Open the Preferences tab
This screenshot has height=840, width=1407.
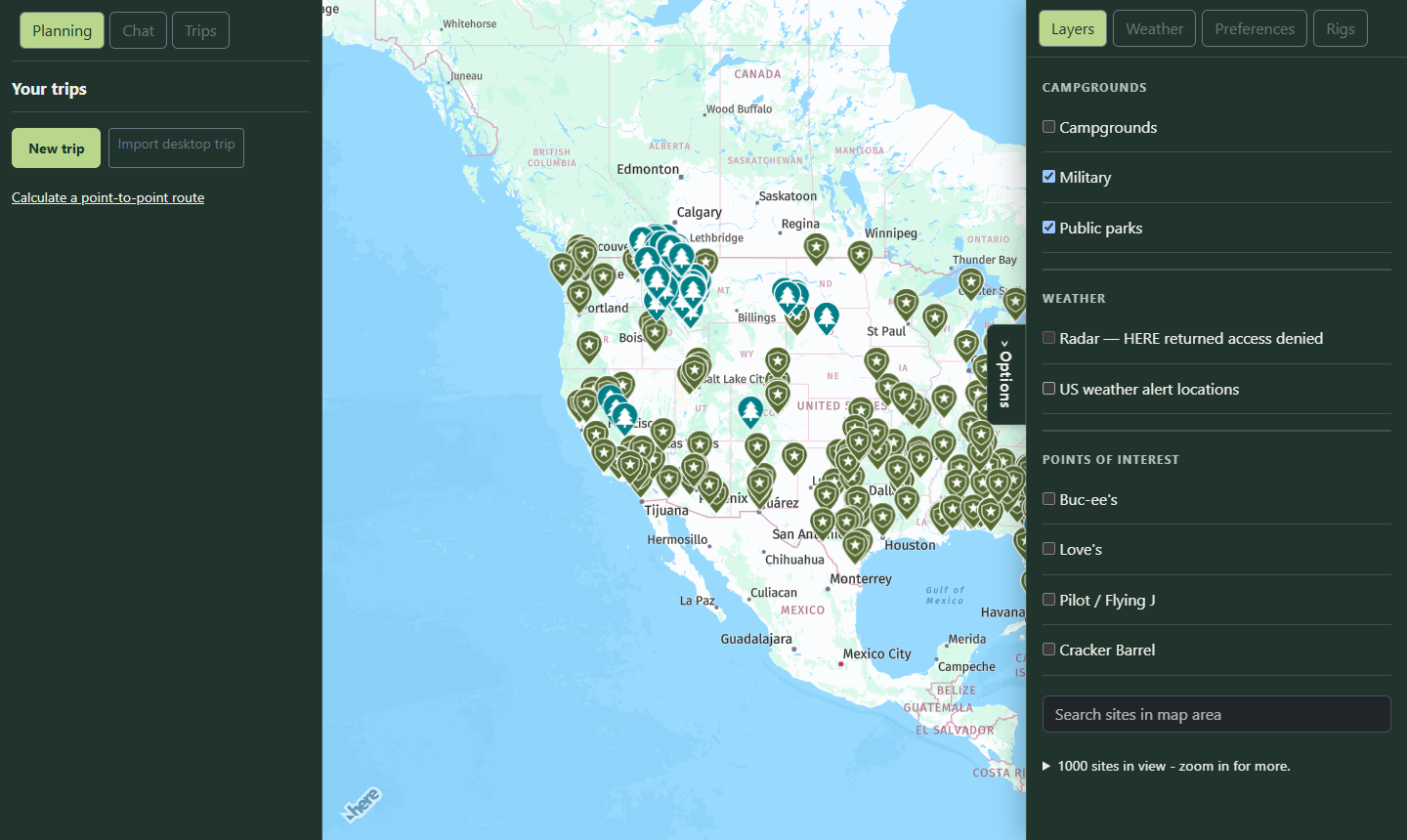pyautogui.click(x=1255, y=28)
